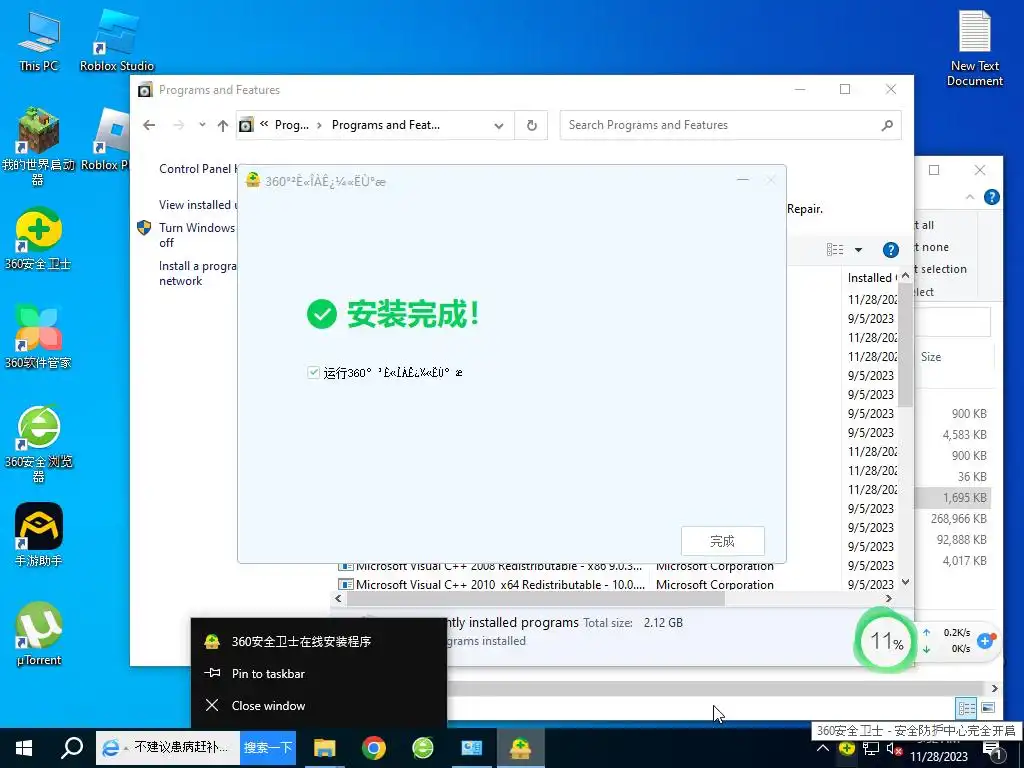Viewport: 1024px width, 768px height.
Task: Click the help icon in the back window
Action: (x=991, y=197)
